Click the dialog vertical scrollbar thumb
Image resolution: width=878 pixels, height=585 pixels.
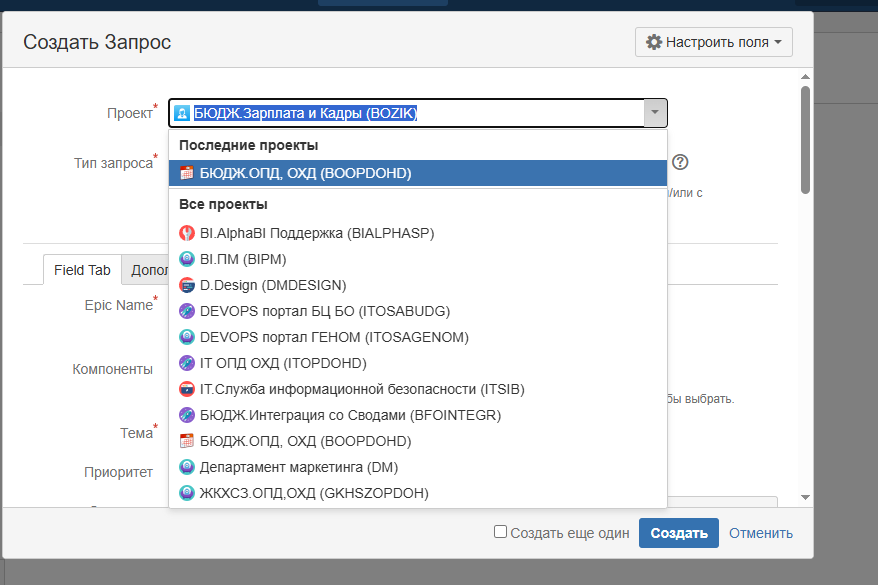(x=805, y=140)
